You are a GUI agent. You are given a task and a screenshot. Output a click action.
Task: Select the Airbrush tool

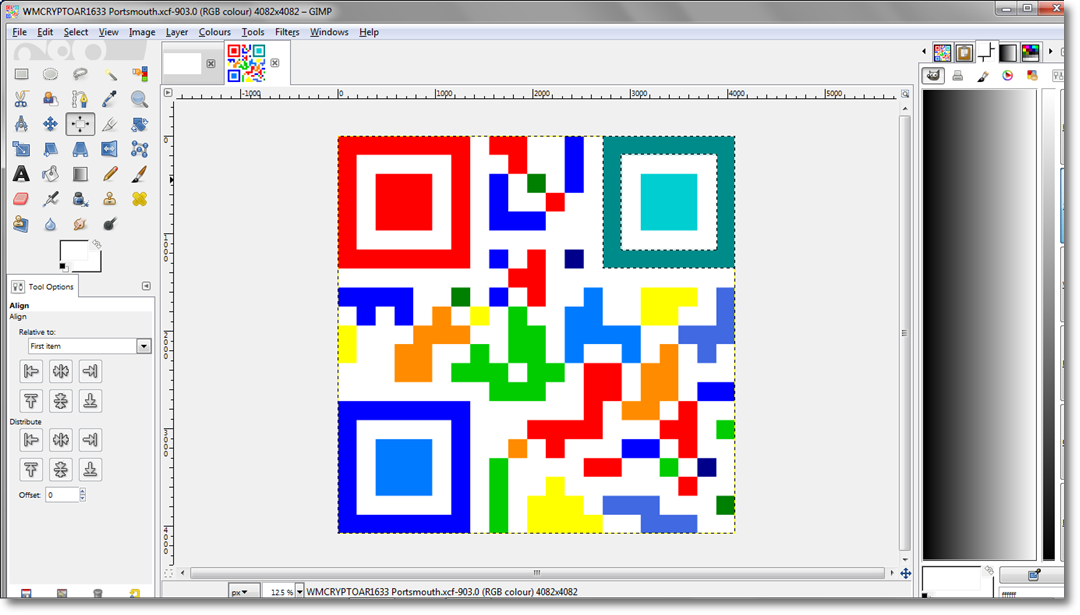[x=50, y=199]
